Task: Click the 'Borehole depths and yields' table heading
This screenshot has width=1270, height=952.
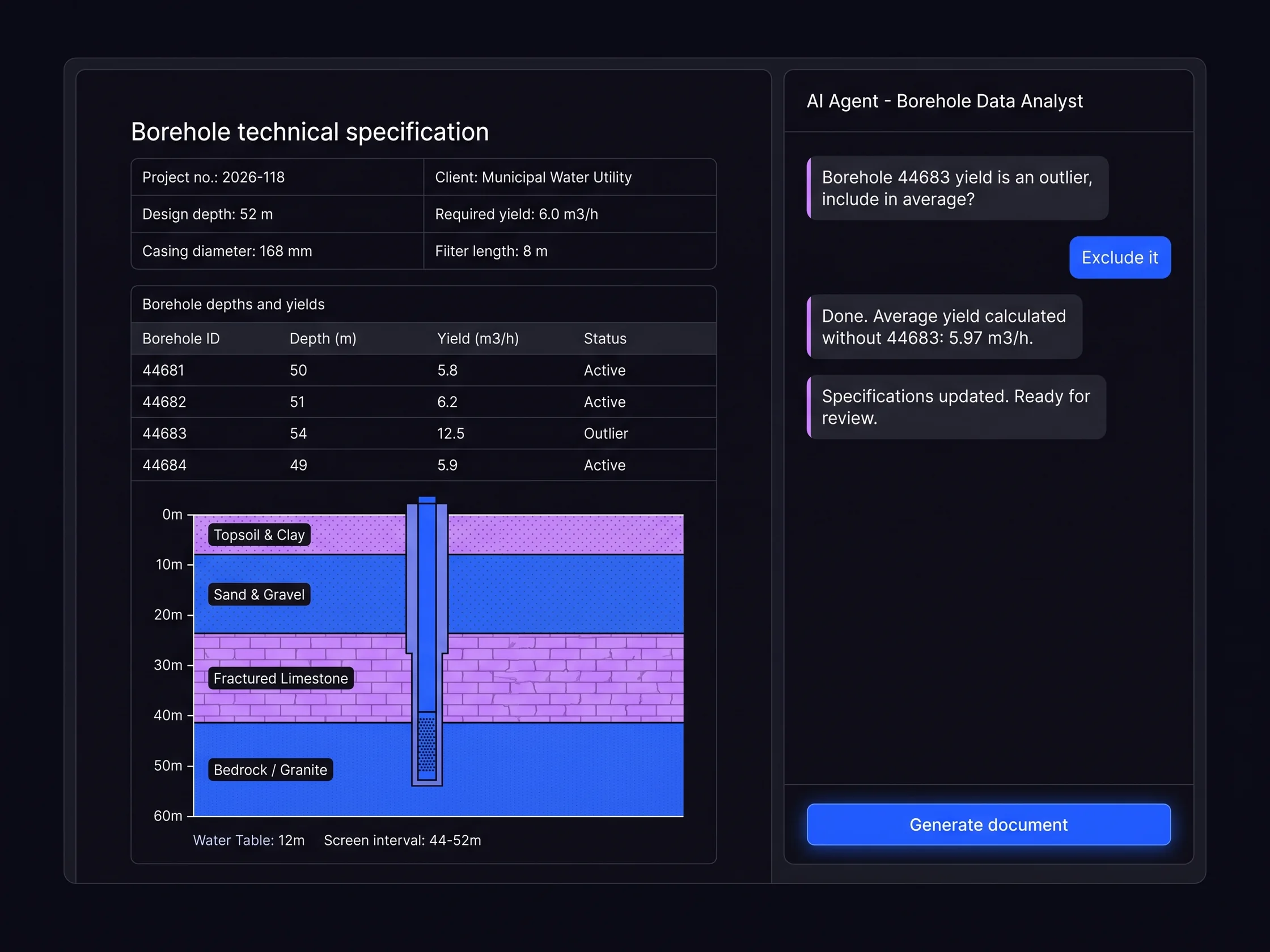Action: [x=233, y=304]
